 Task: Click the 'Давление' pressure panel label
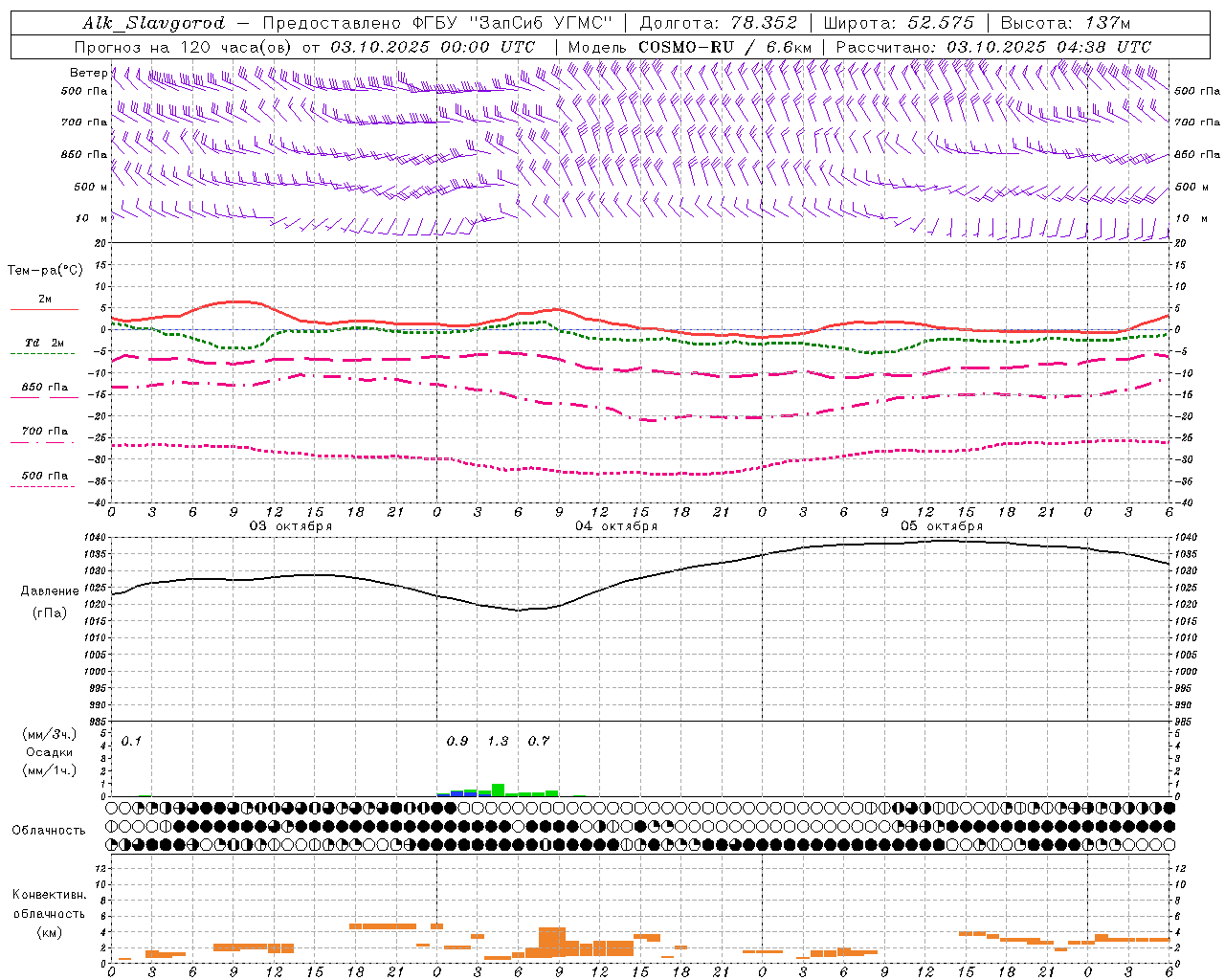[x=49, y=591]
